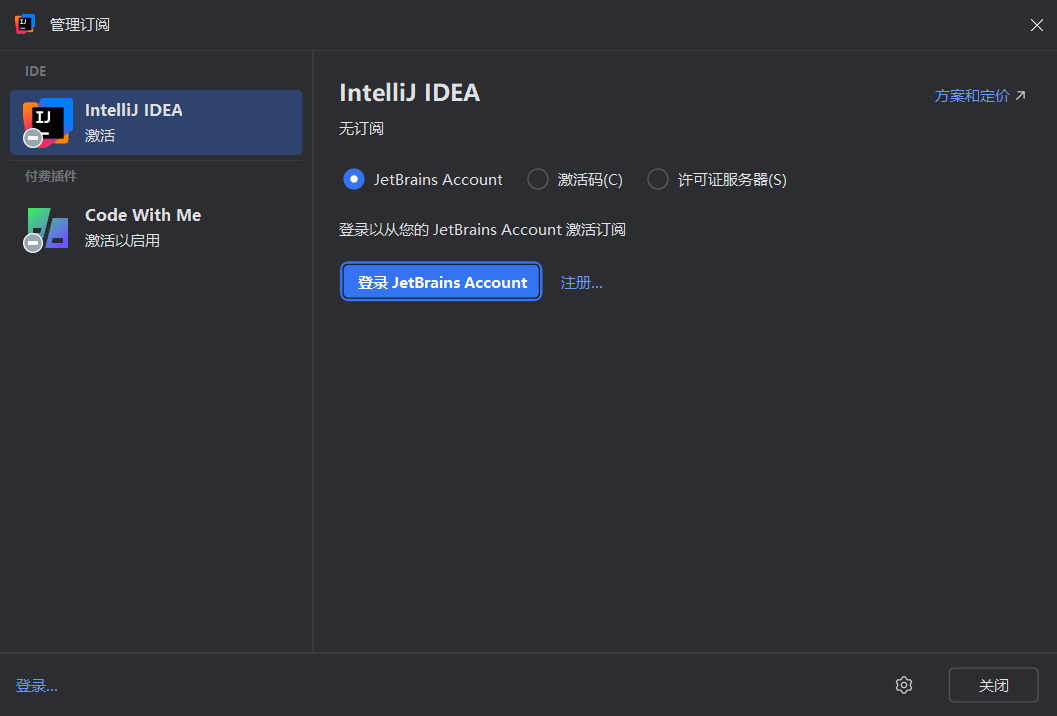Screen dimensions: 1057x716
Task: Click the IntelliJ IDEA product icon in sidebar
Action: [x=48, y=121]
